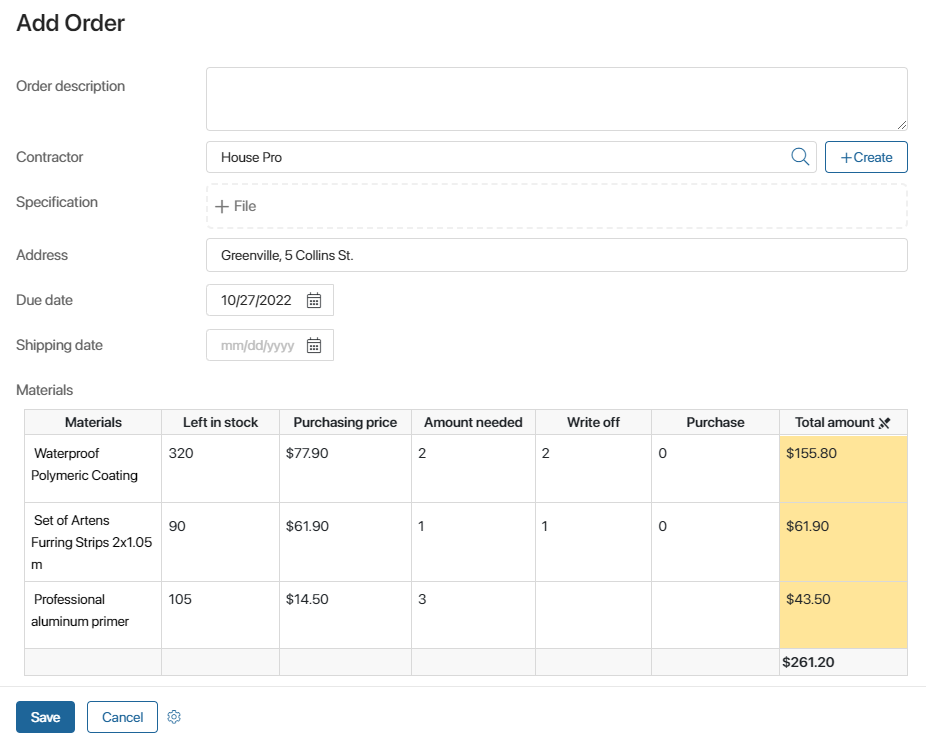Click the highlighted $155.80 total amount cell
Viewport: 926px width, 743px height.
point(842,467)
